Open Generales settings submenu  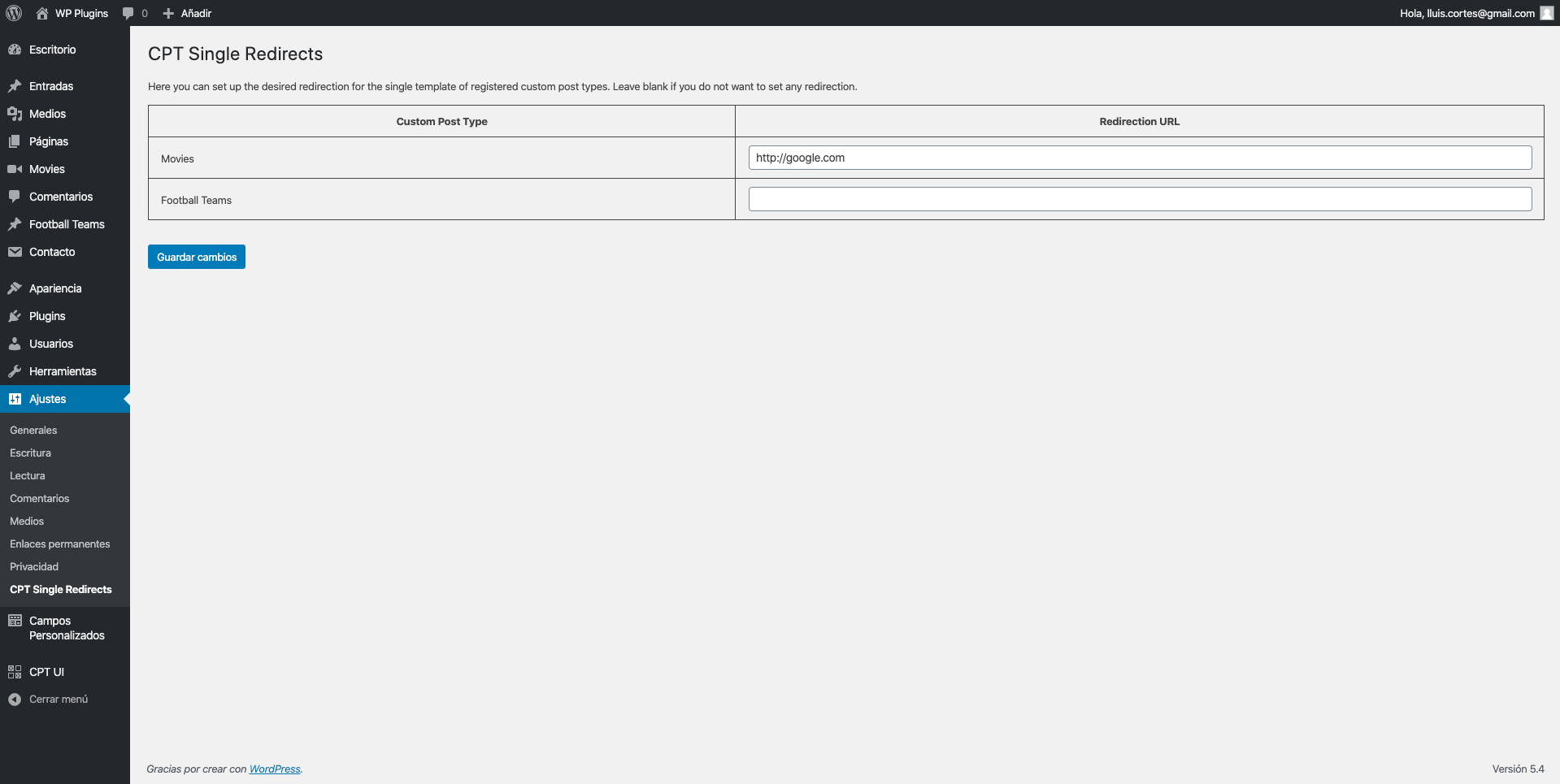(x=33, y=431)
